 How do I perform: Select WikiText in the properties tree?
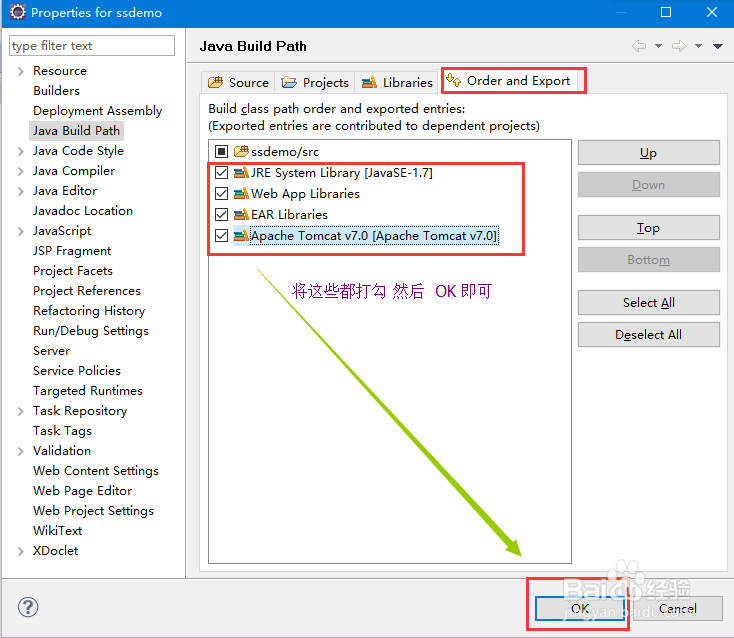tap(58, 531)
